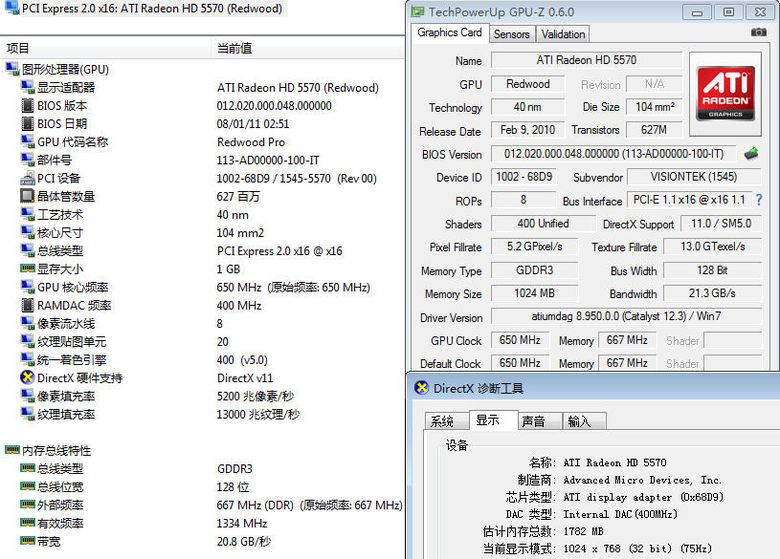
Task: Click the value 08/01/11 02:51
Action: [x=253, y=124]
